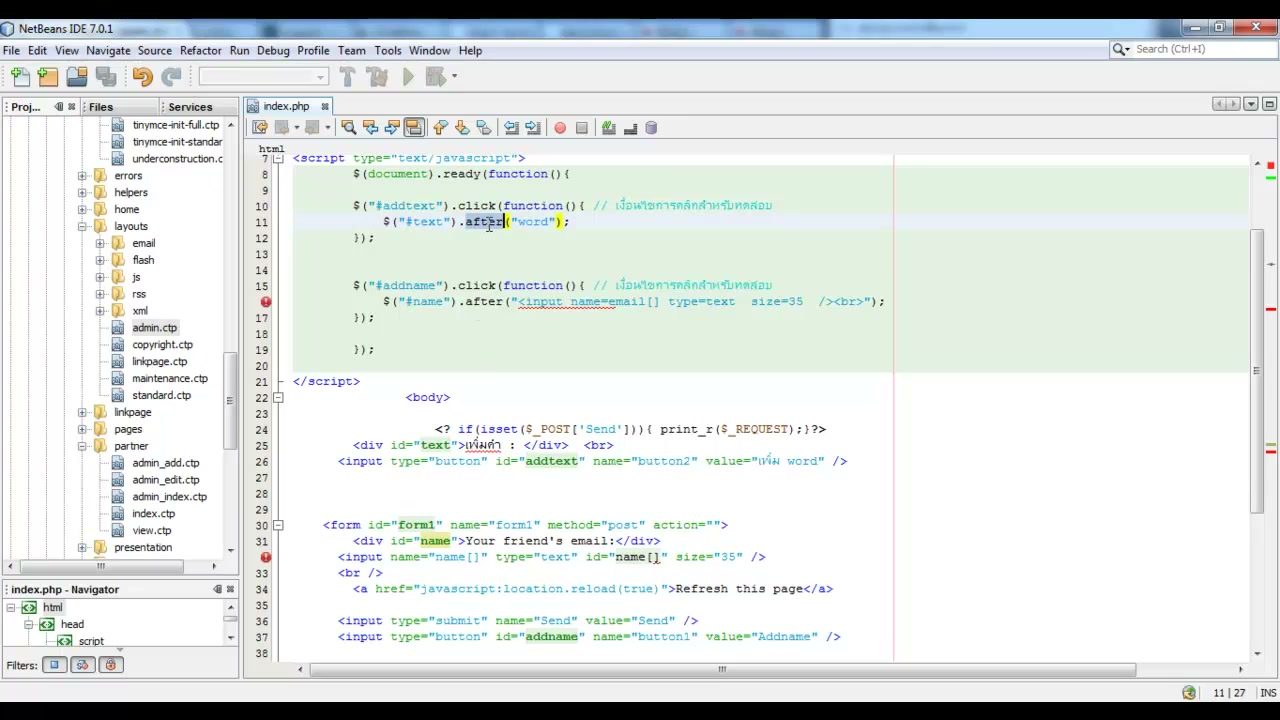Open the Debug Project dropdown arrow

click(x=454, y=77)
